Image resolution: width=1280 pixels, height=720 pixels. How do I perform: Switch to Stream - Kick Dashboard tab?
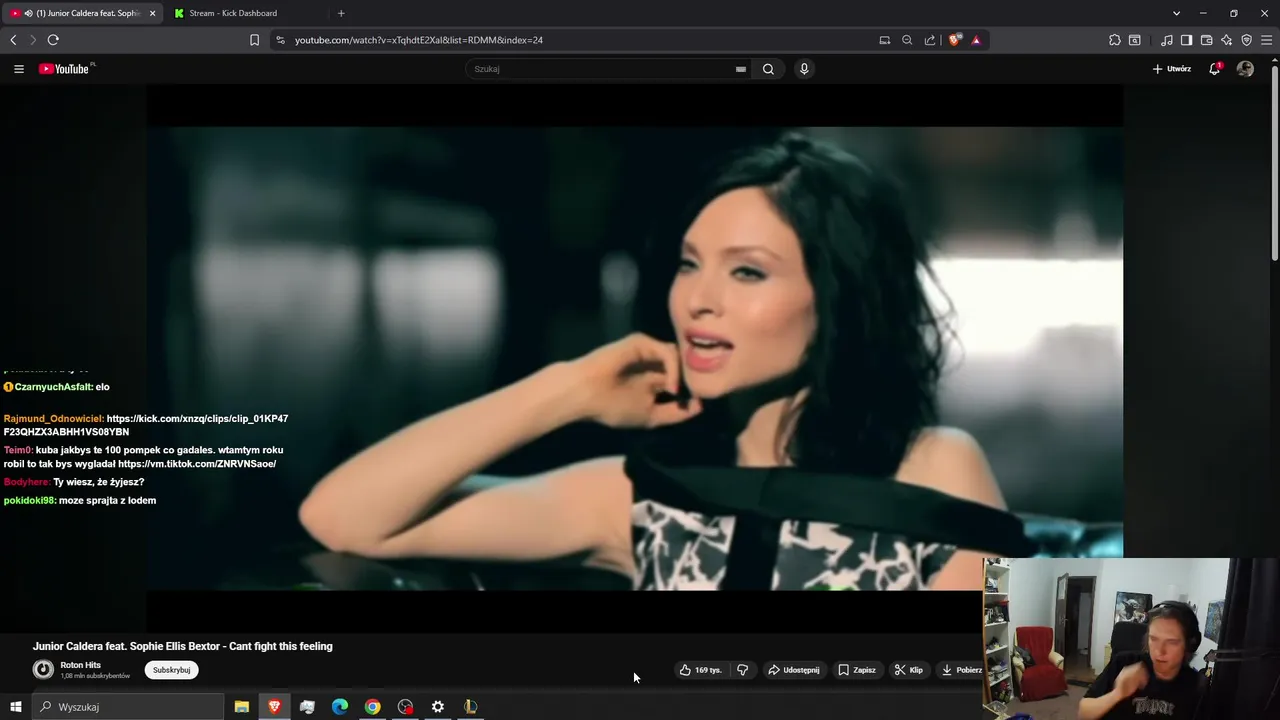point(233,13)
